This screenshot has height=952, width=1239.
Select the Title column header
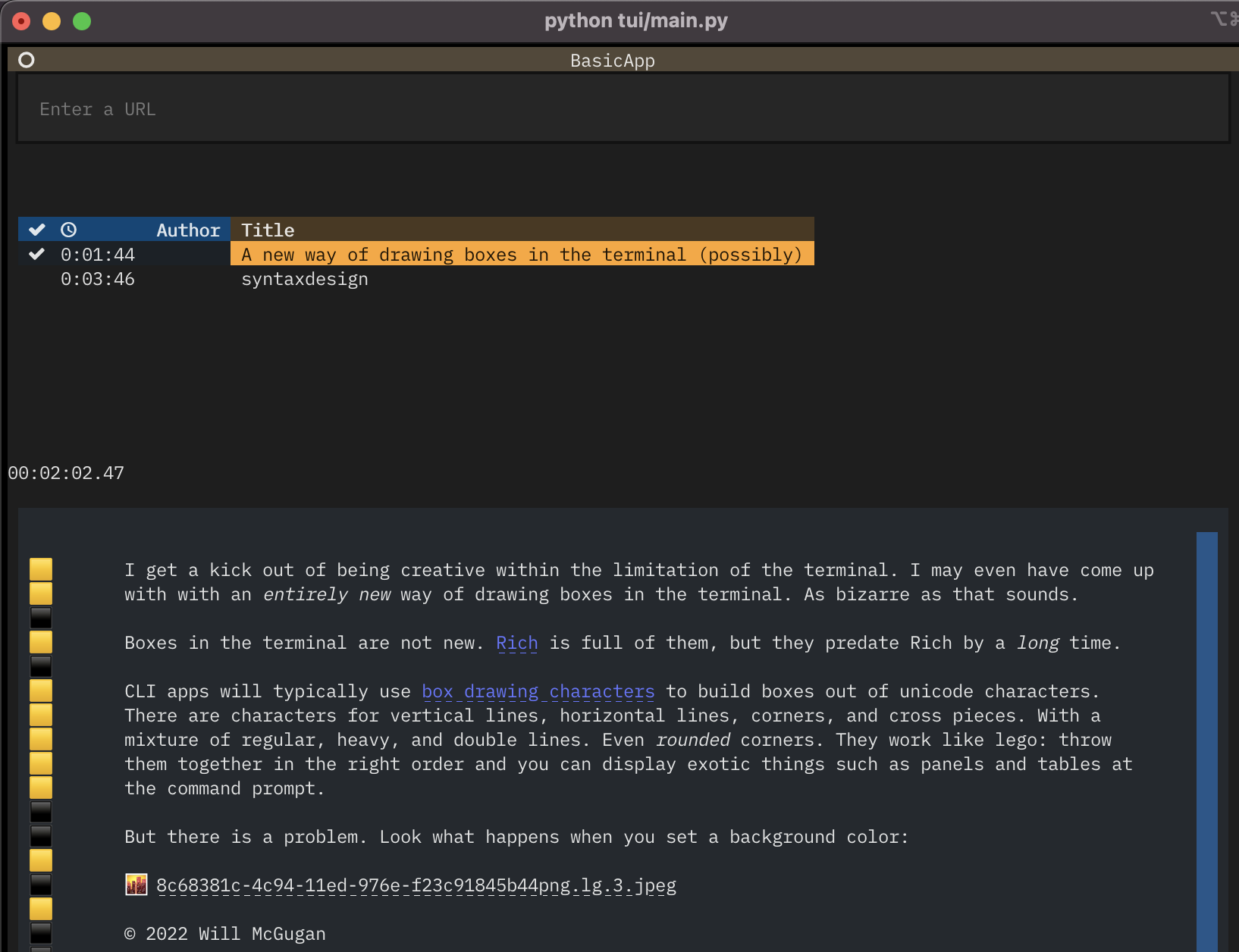tap(268, 230)
